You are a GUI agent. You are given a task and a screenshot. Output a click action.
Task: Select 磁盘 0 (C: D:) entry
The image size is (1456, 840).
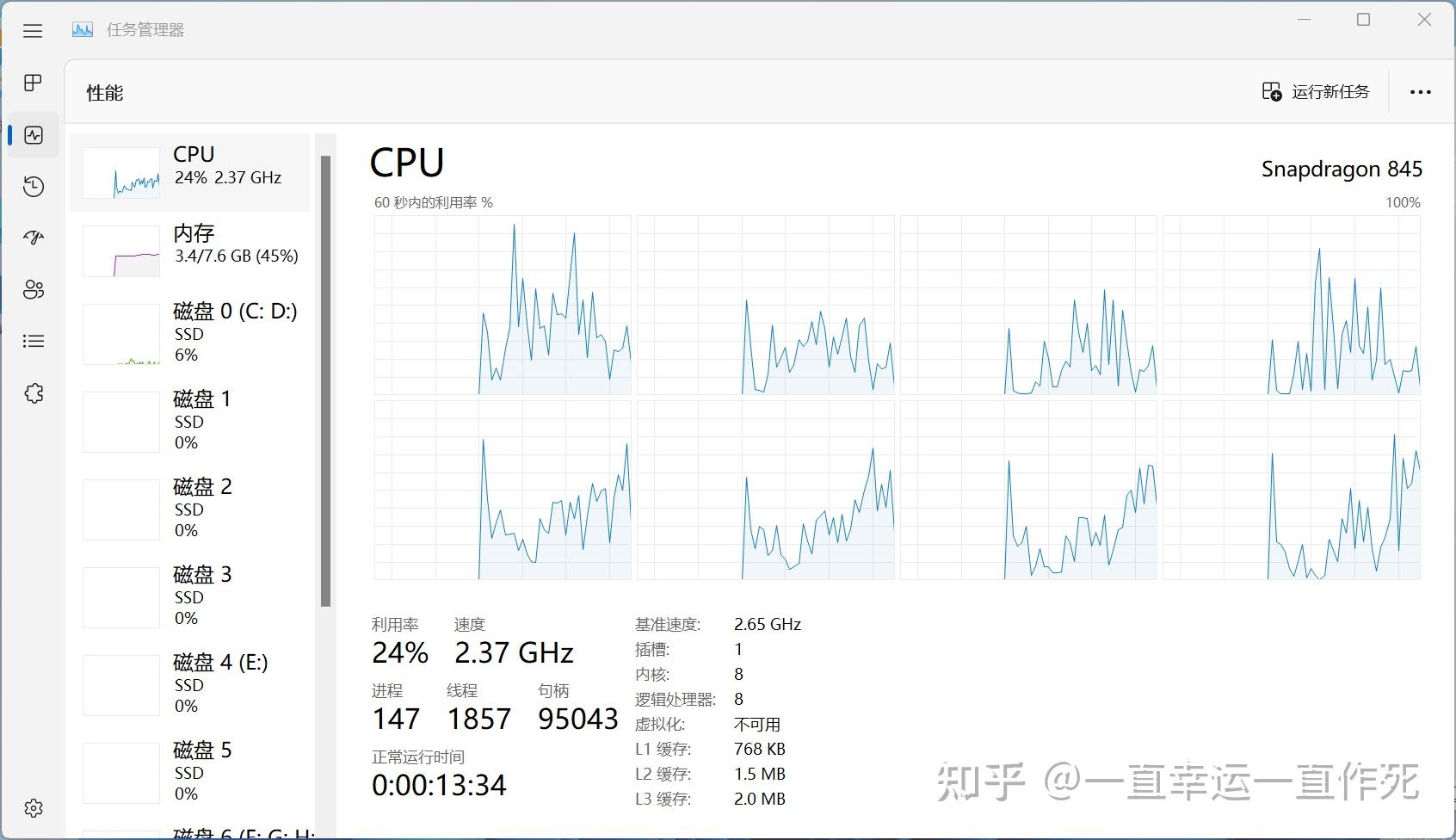tap(191, 334)
